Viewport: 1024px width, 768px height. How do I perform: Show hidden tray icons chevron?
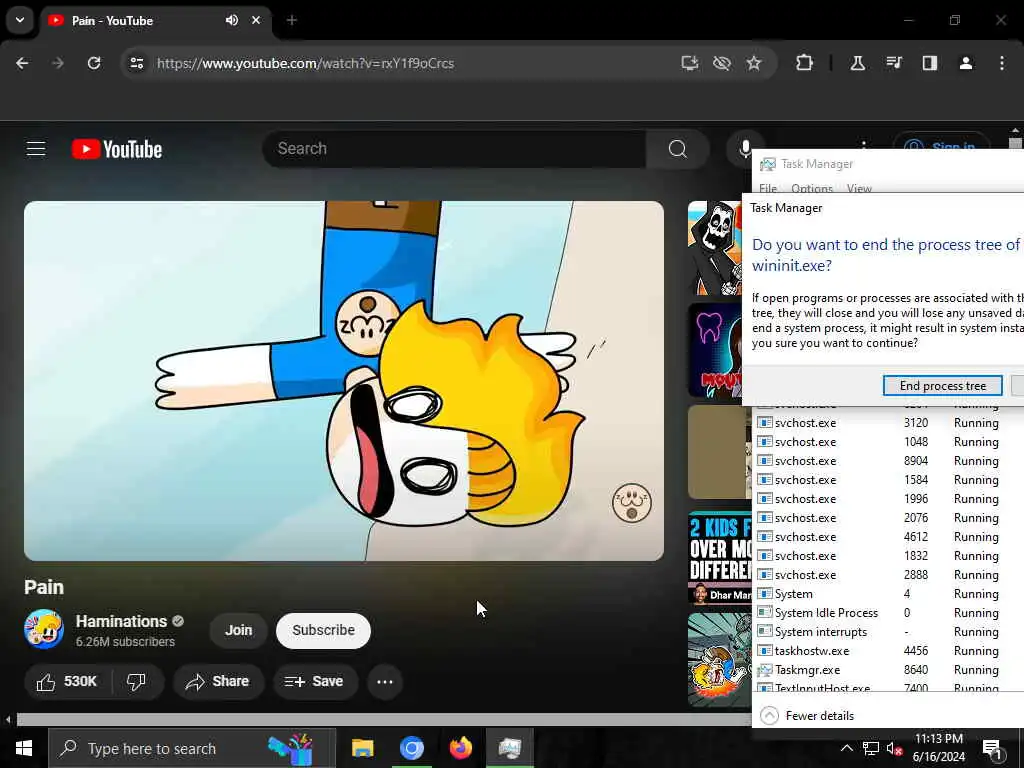[846, 748]
